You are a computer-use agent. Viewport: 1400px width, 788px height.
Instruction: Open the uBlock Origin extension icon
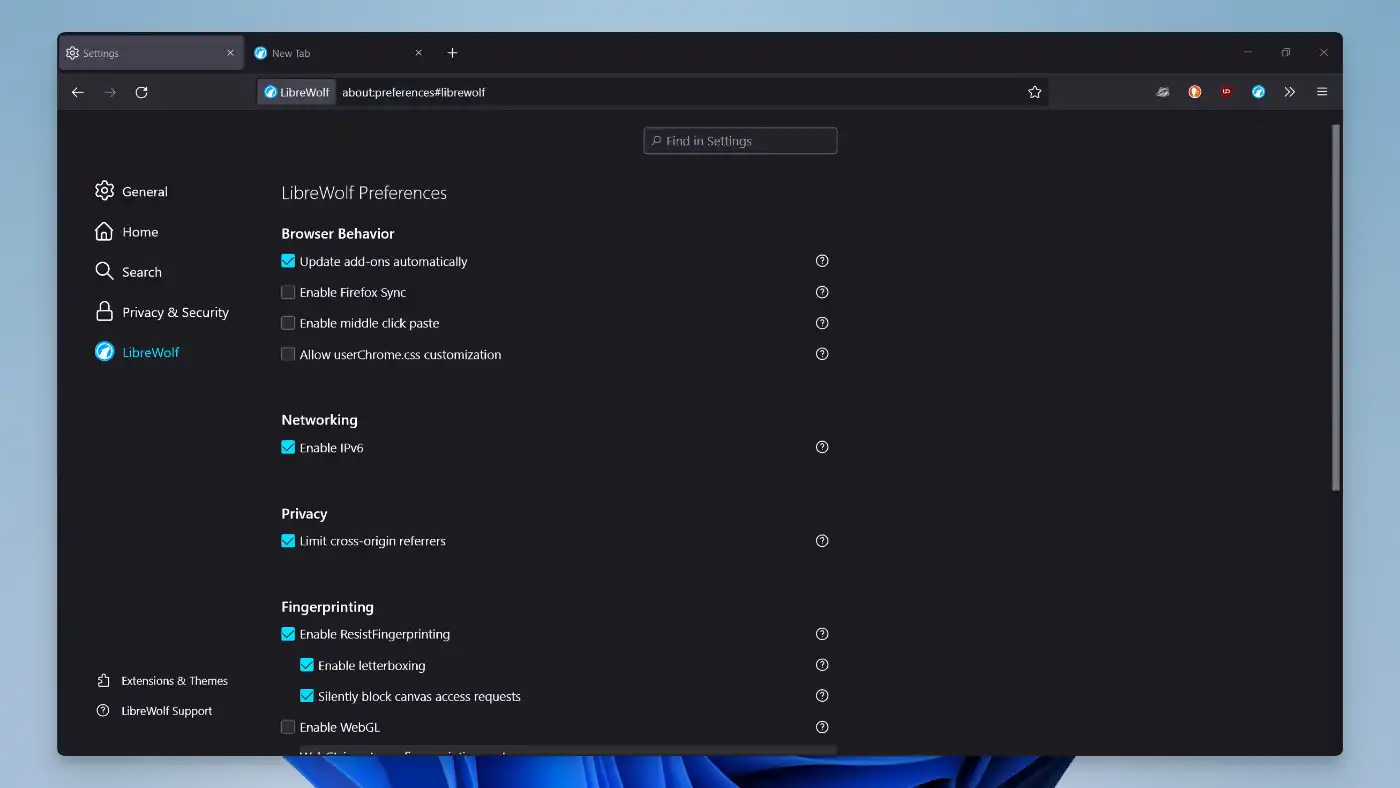coord(1226,92)
